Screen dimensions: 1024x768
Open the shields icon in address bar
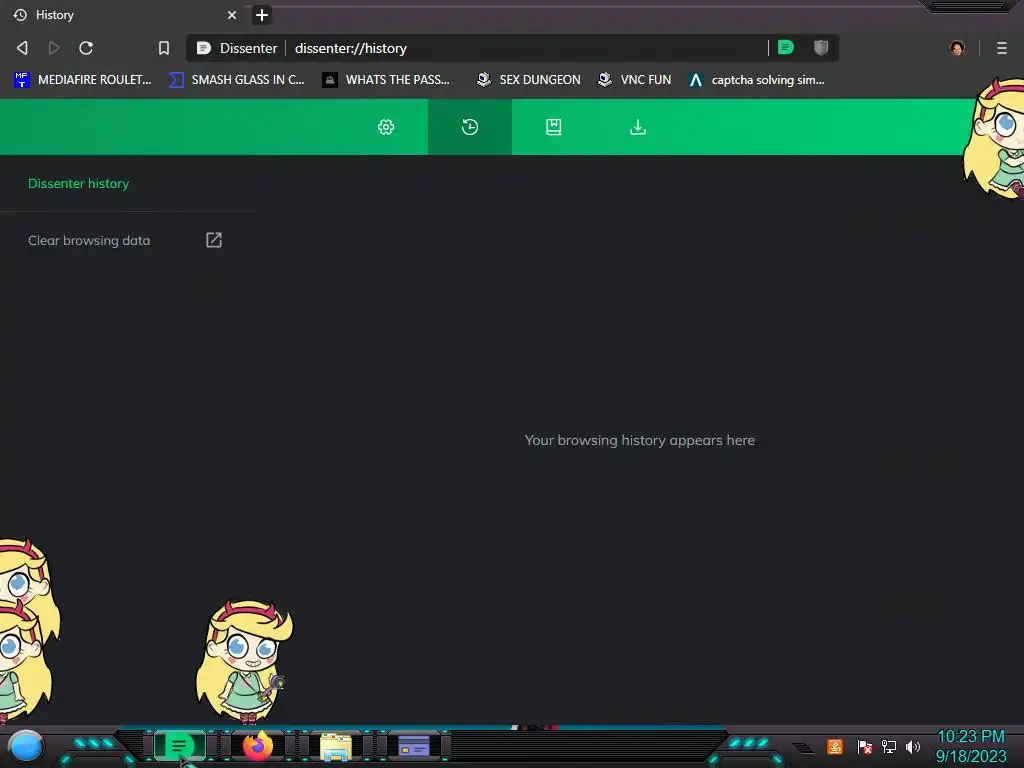coord(821,47)
